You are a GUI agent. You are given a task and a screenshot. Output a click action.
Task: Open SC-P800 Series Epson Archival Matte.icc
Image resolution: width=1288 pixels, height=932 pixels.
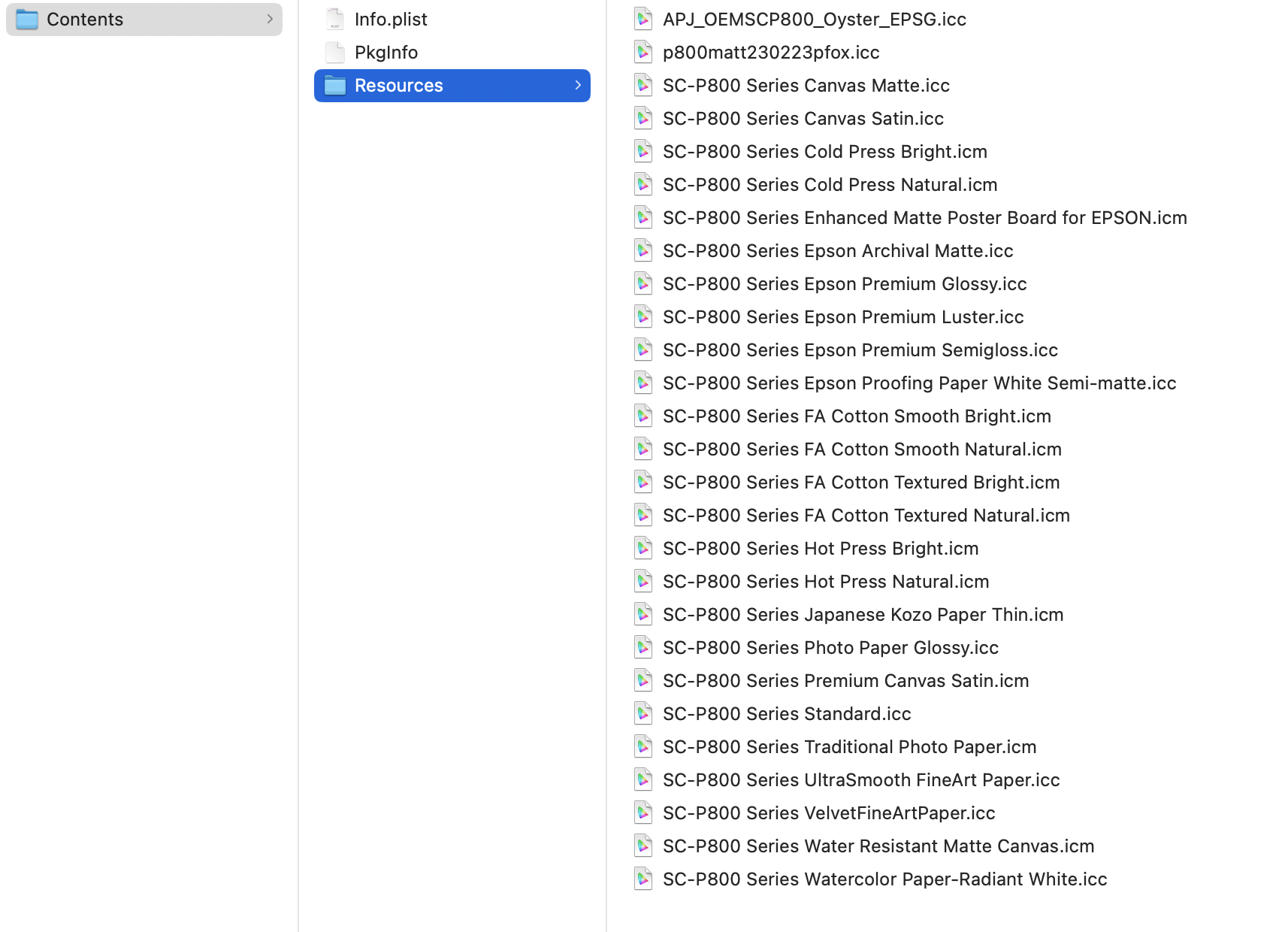(x=838, y=250)
